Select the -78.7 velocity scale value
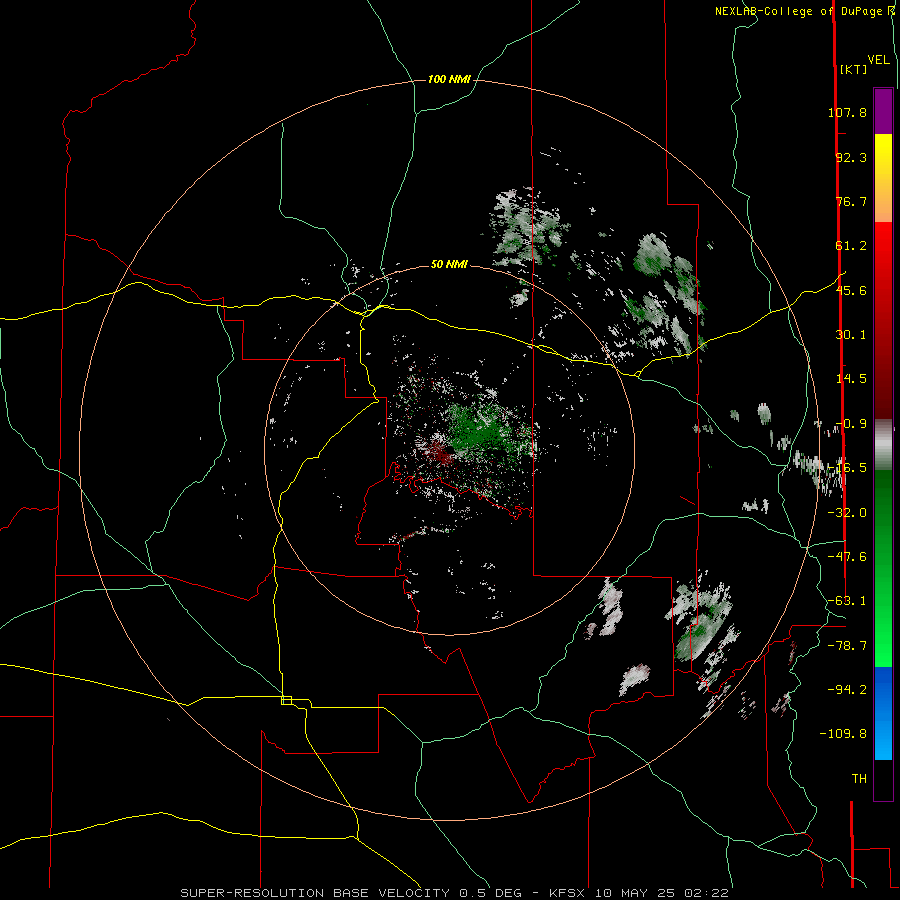 pos(847,646)
